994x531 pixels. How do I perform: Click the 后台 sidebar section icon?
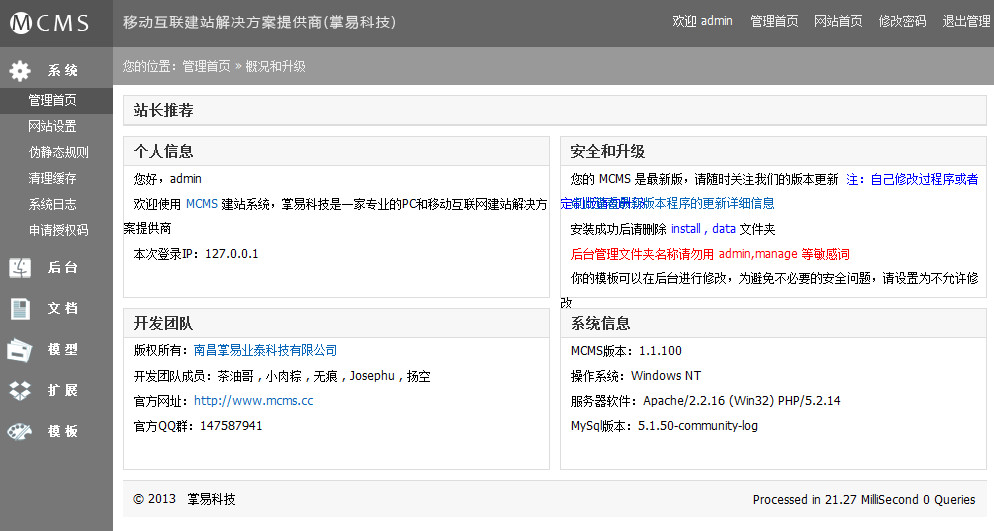(x=20, y=267)
